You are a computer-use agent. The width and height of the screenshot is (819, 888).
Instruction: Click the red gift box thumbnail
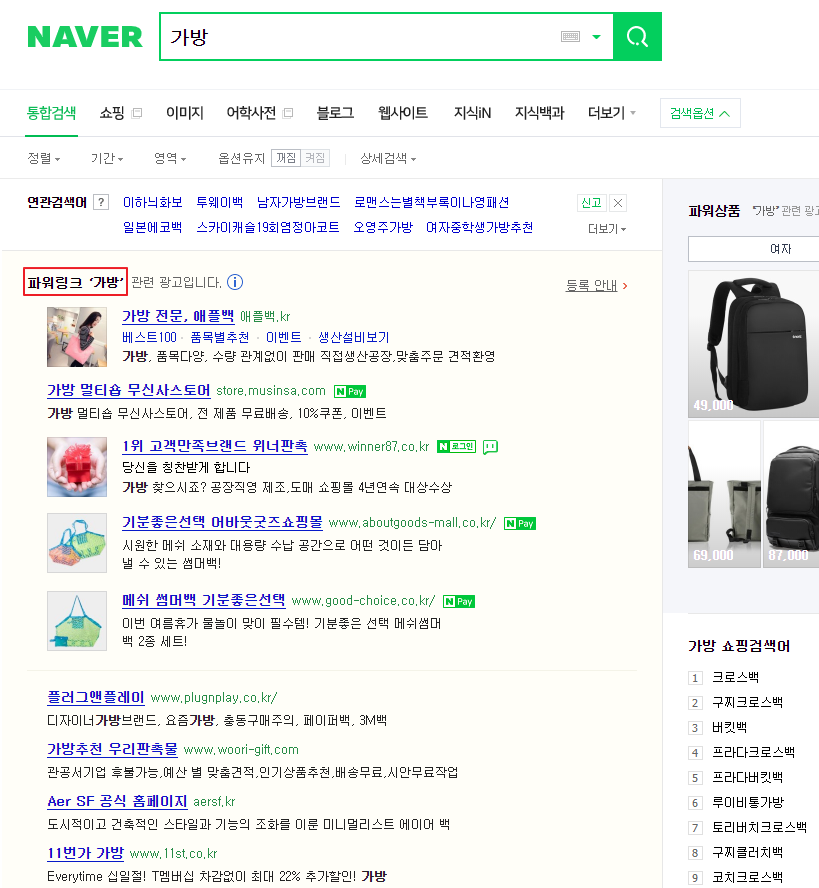pyautogui.click(x=77, y=467)
